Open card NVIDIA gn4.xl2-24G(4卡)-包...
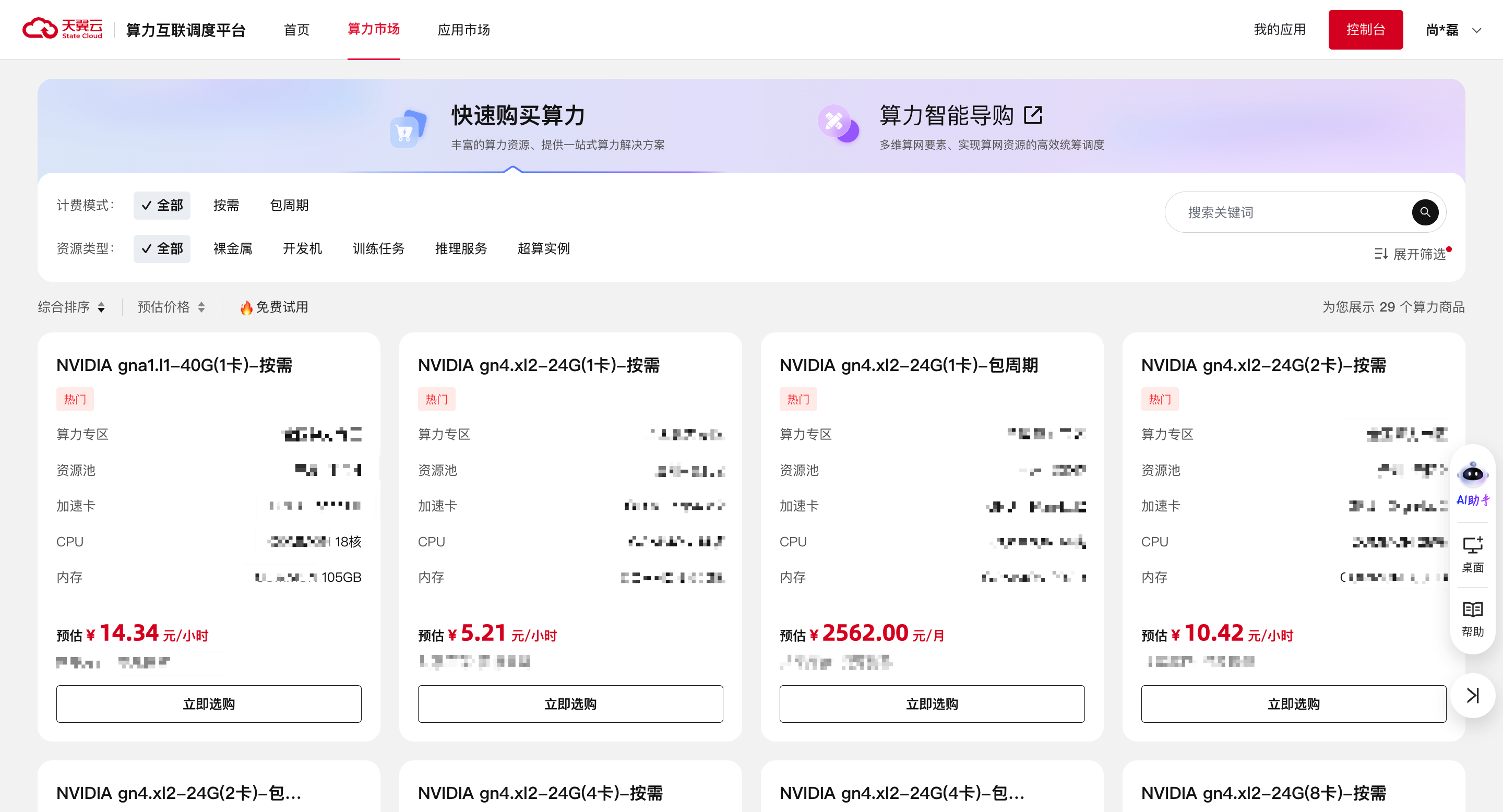 (902, 793)
